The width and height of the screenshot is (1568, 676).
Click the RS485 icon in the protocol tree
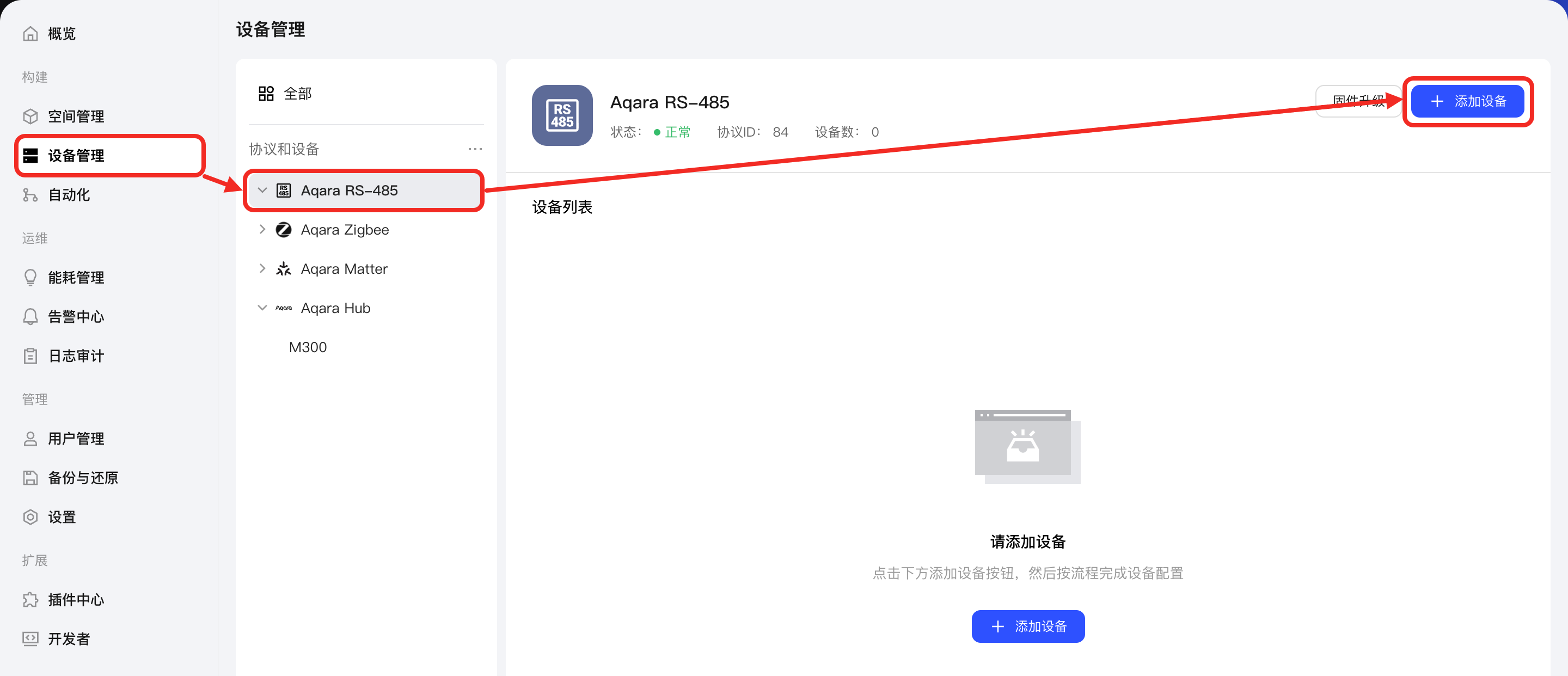[x=284, y=190]
